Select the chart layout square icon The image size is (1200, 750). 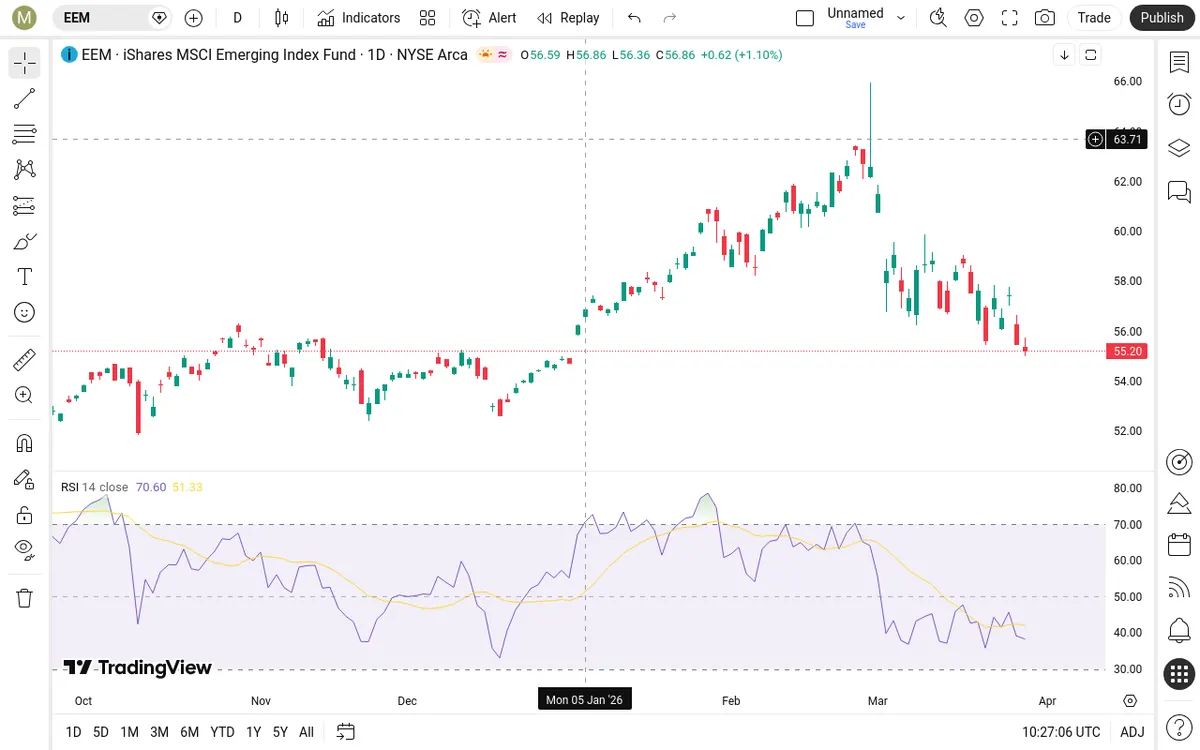[805, 17]
